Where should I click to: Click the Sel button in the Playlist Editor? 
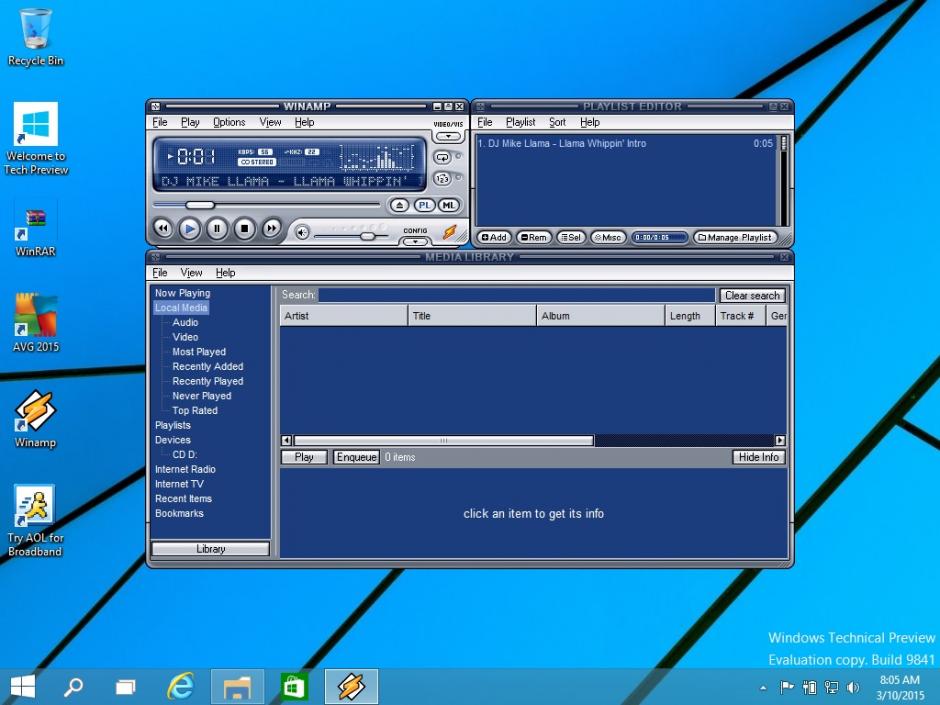coord(570,237)
